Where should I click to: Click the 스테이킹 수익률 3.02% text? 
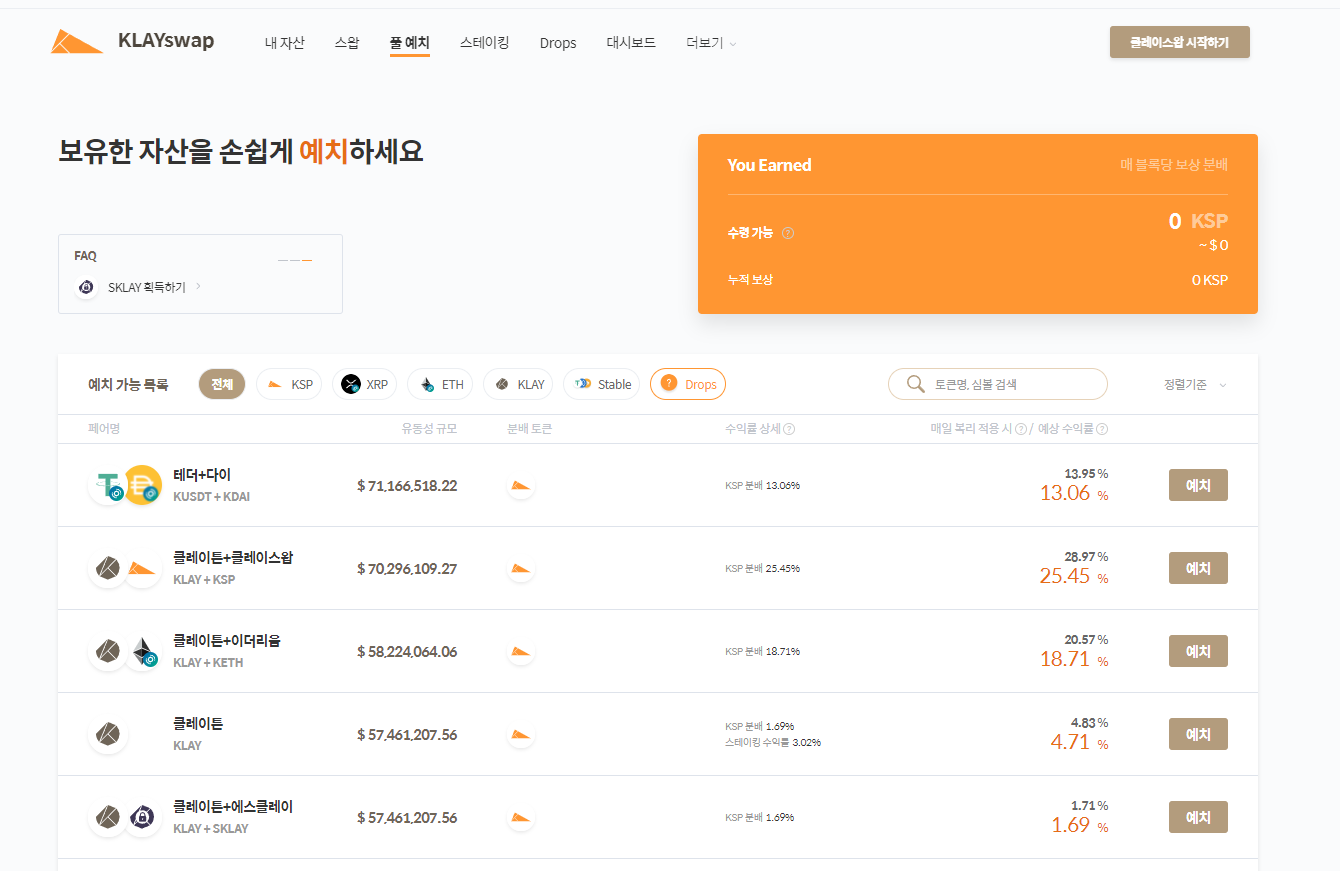point(773,743)
